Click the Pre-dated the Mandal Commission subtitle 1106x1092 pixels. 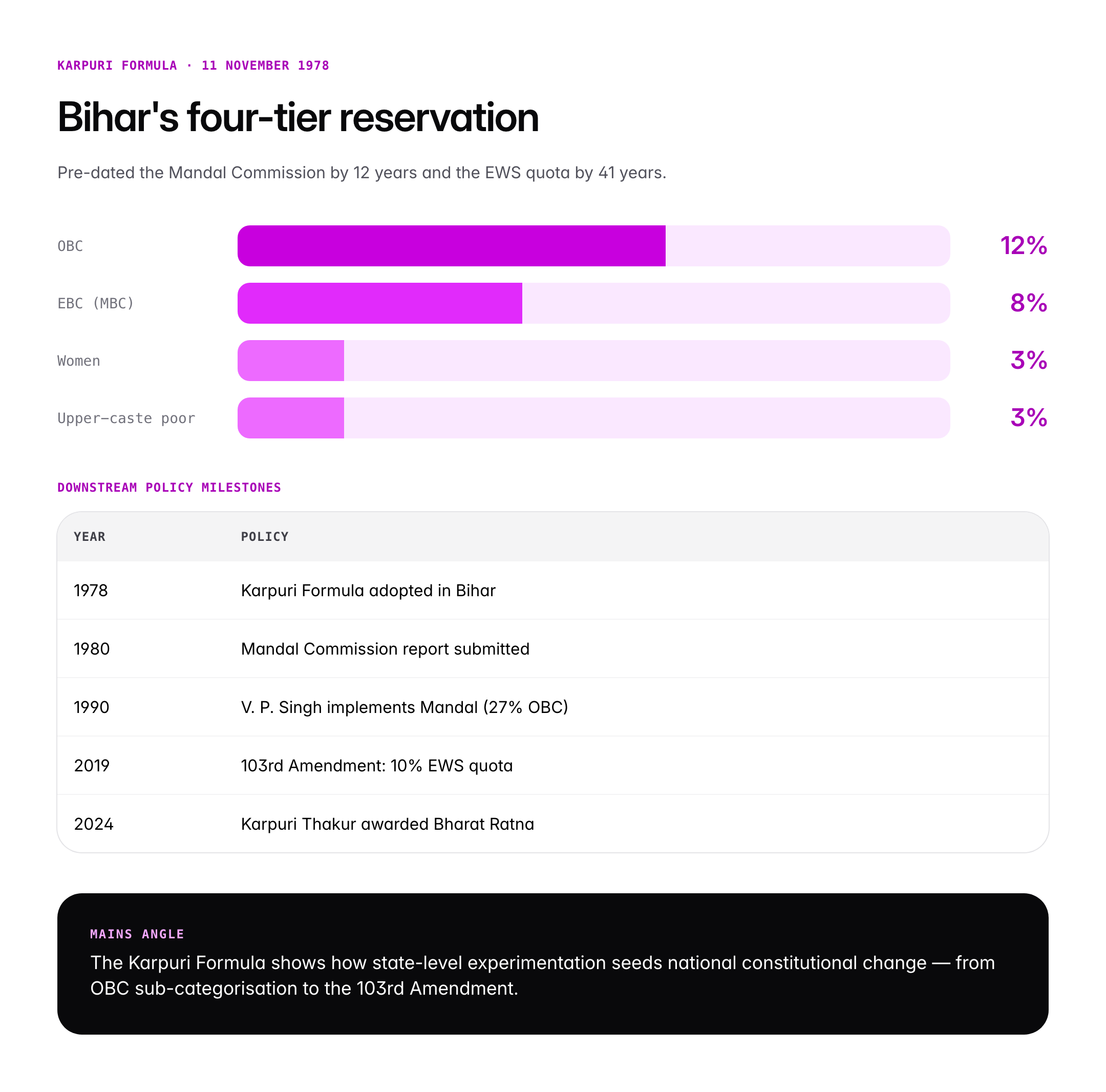coord(361,173)
